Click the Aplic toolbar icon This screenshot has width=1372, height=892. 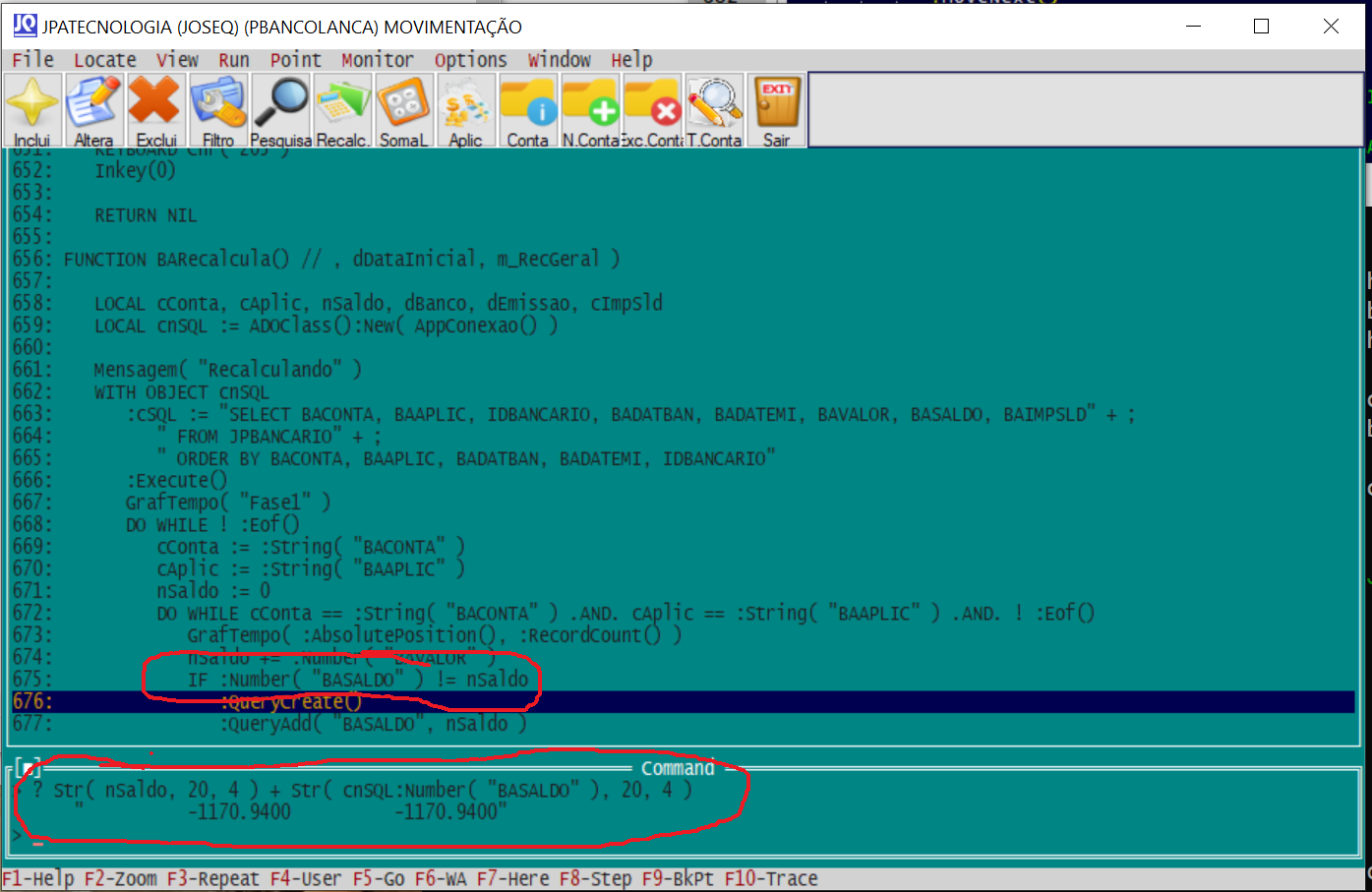click(466, 111)
